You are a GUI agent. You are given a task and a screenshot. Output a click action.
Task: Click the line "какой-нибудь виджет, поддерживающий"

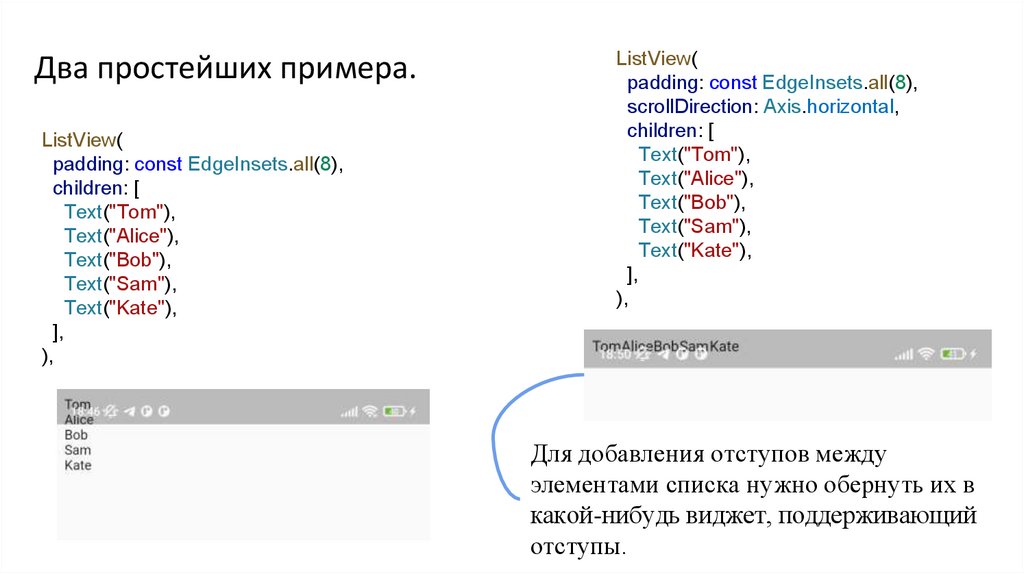coord(754,516)
